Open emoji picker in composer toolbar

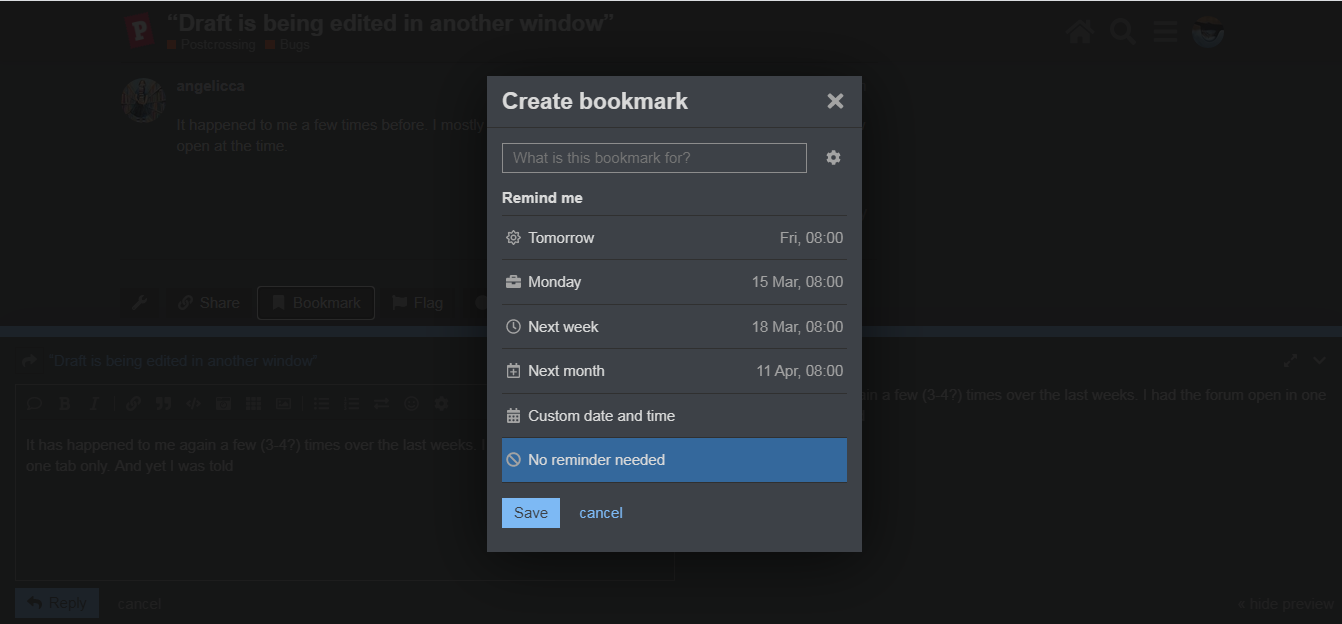pos(411,404)
